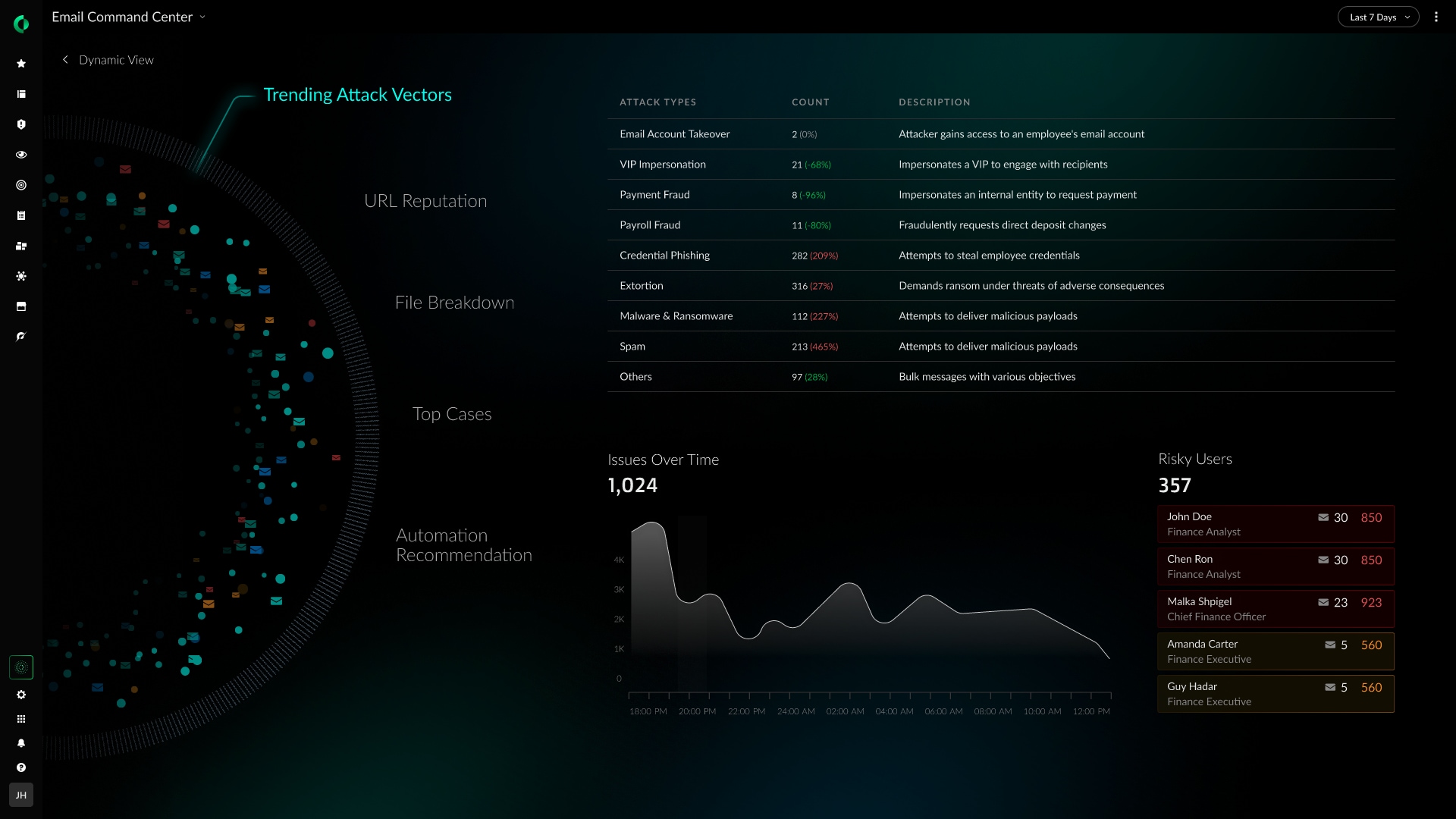Open the clipboard report sidebar icon

click(21, 215)
